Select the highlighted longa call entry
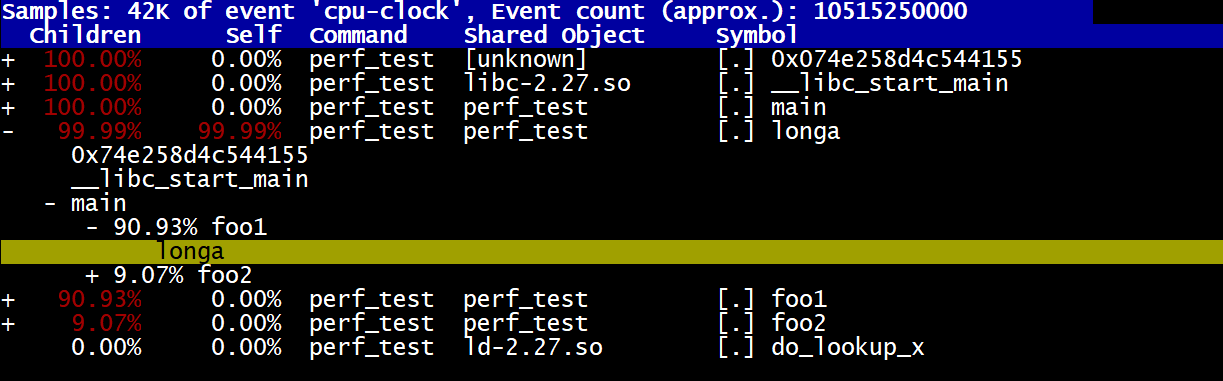The height and width of the screenshot is (381, 1223). (611, 251)
